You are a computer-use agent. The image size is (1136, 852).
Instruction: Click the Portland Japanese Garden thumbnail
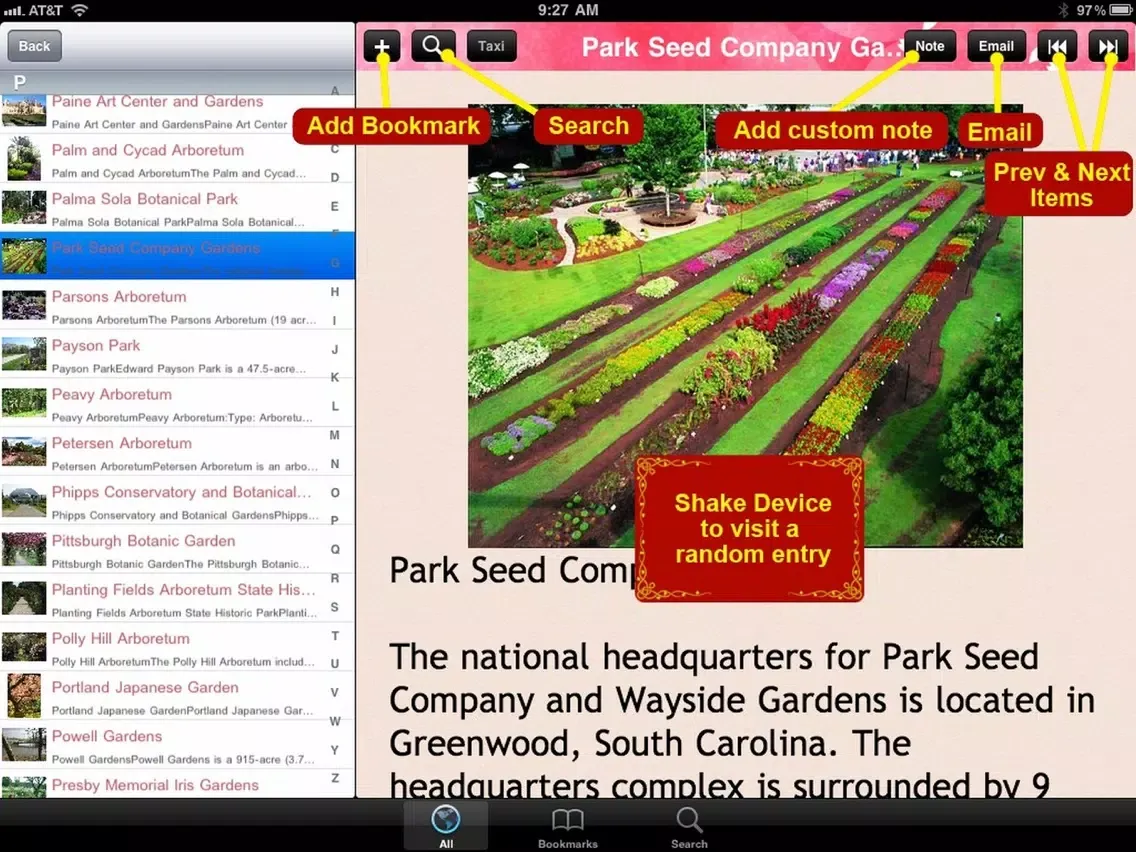[24, 696]
